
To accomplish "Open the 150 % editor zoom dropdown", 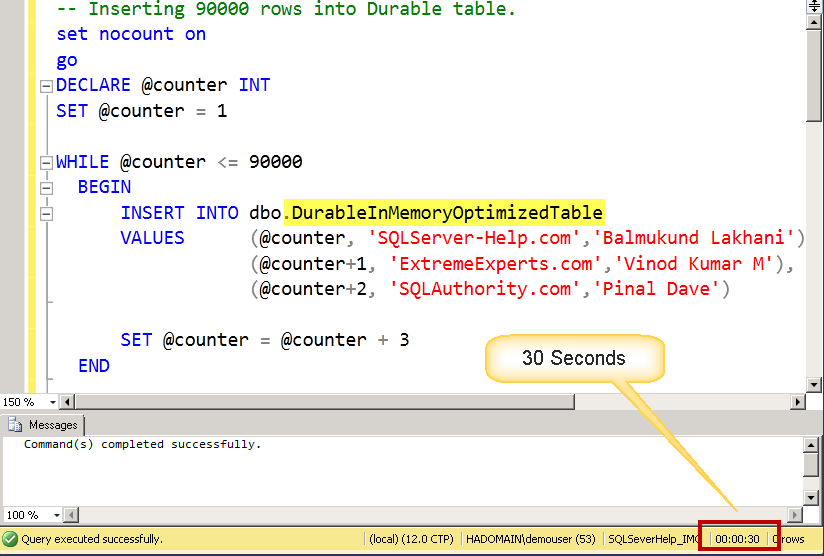I will tap(49, 402).
